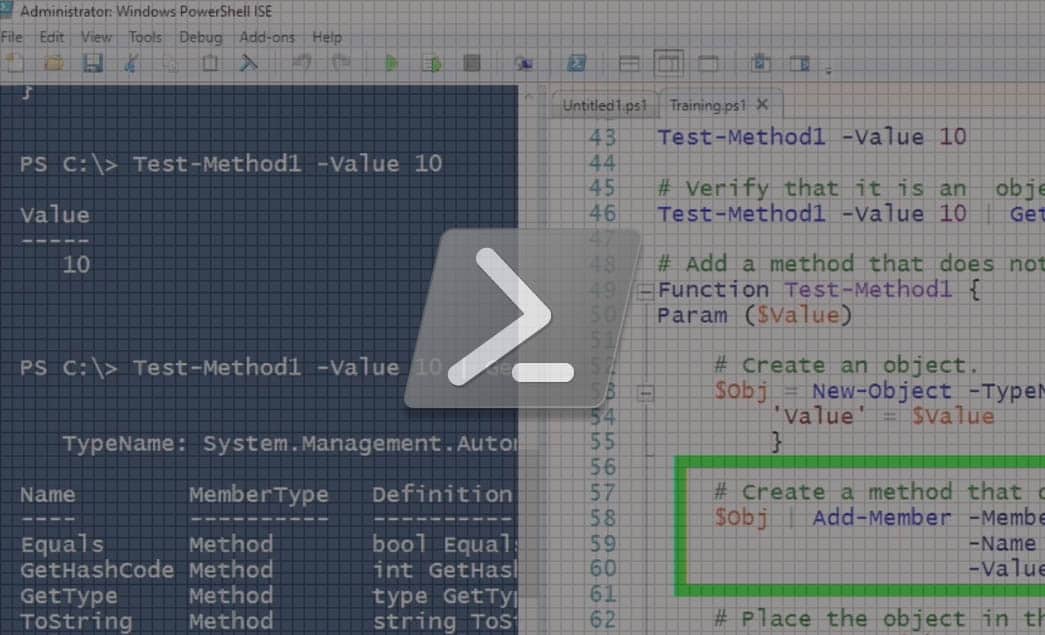Save the script with the floppy disk icon

pos(93,64)
